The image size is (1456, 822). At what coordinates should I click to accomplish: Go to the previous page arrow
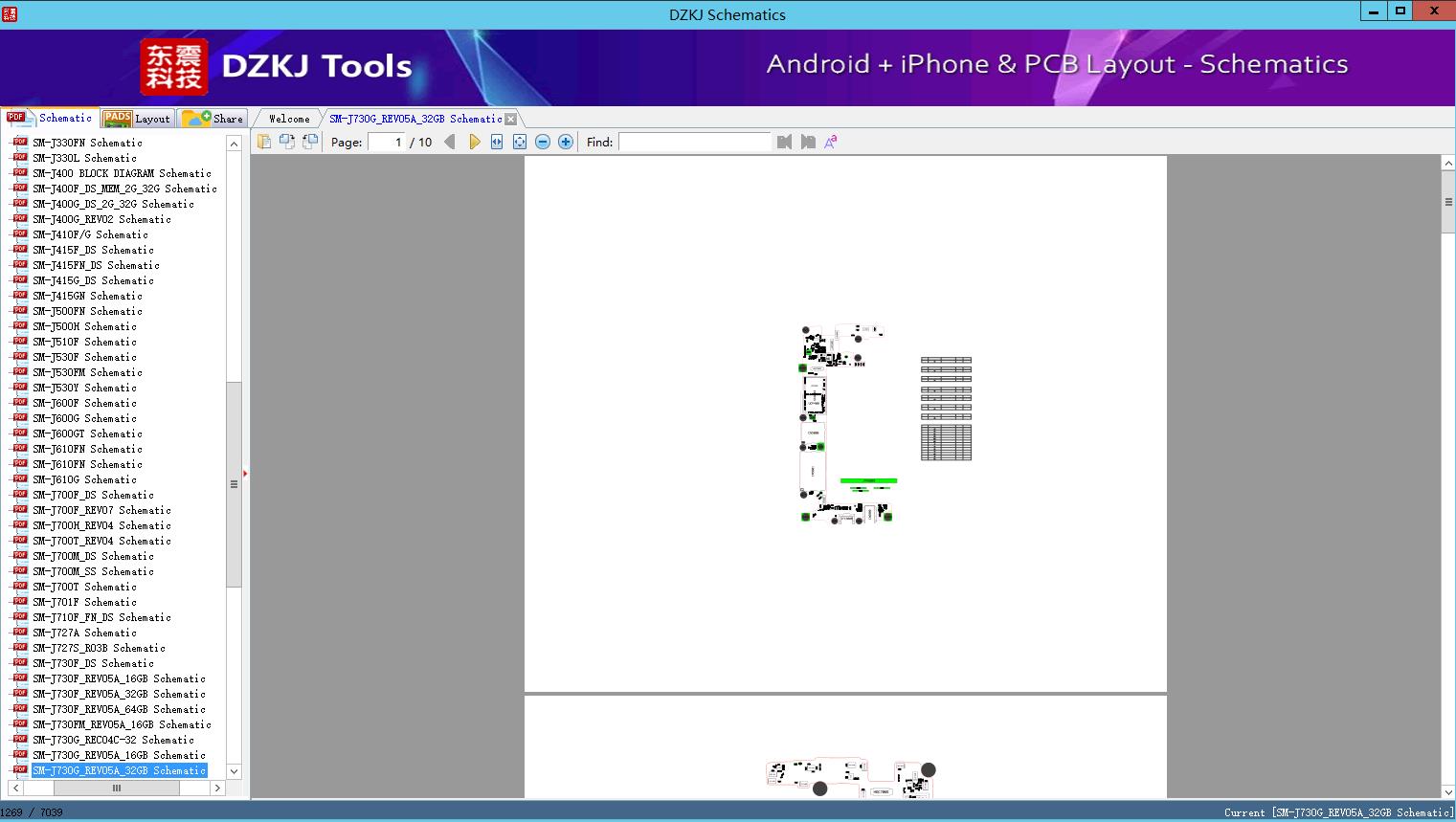click(x=450, y=142)
